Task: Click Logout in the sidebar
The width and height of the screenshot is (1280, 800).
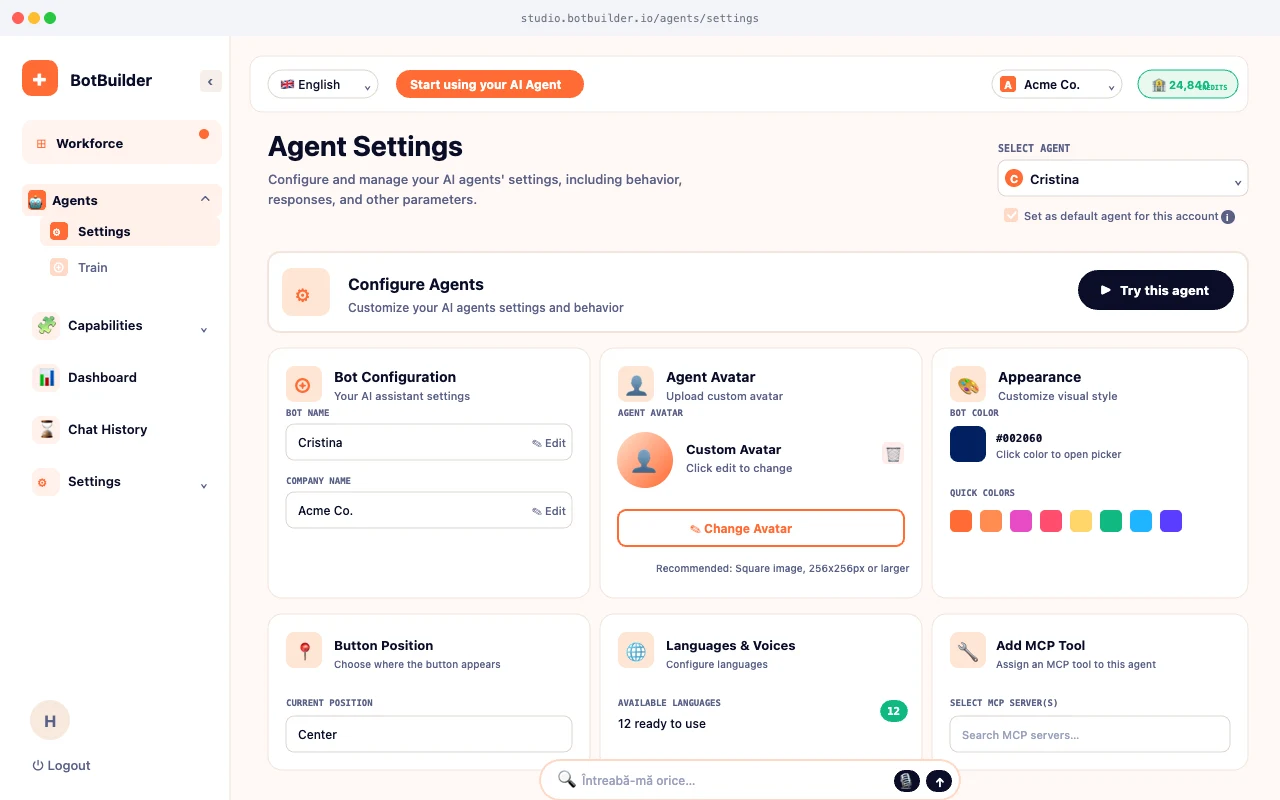Action: click(61, 766)
